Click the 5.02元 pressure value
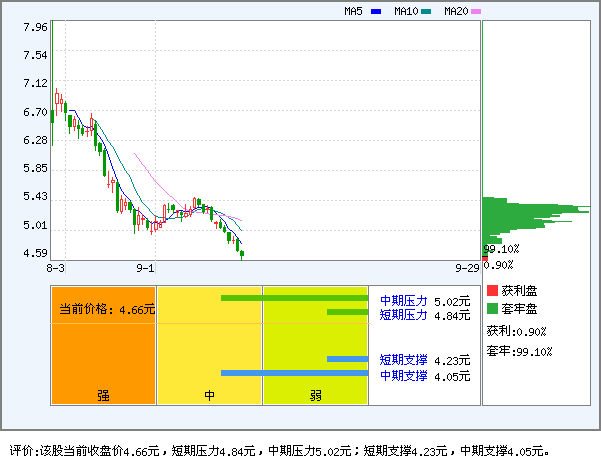This screenshot has height=456, width=601. point(452,302)
